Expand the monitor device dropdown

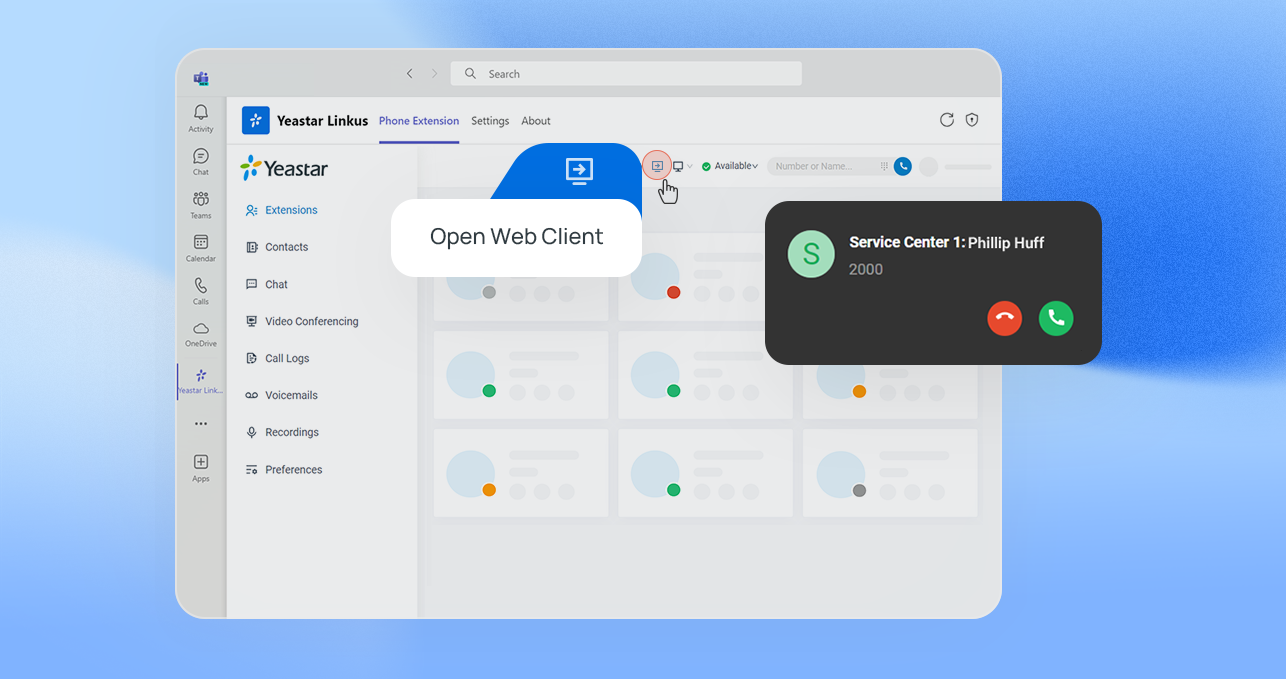pyautogui.click(x=682, y=166)
